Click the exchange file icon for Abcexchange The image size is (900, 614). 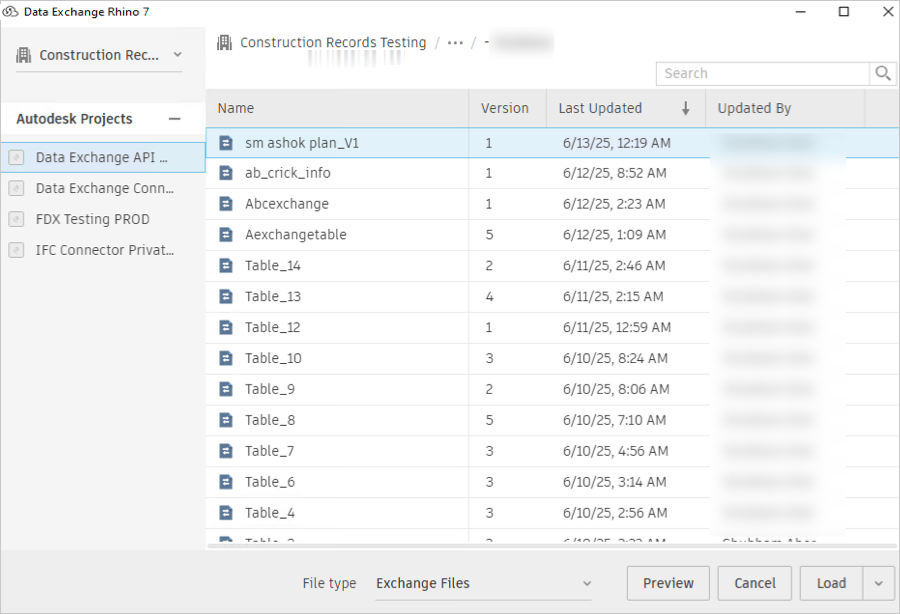coord(226,204)
